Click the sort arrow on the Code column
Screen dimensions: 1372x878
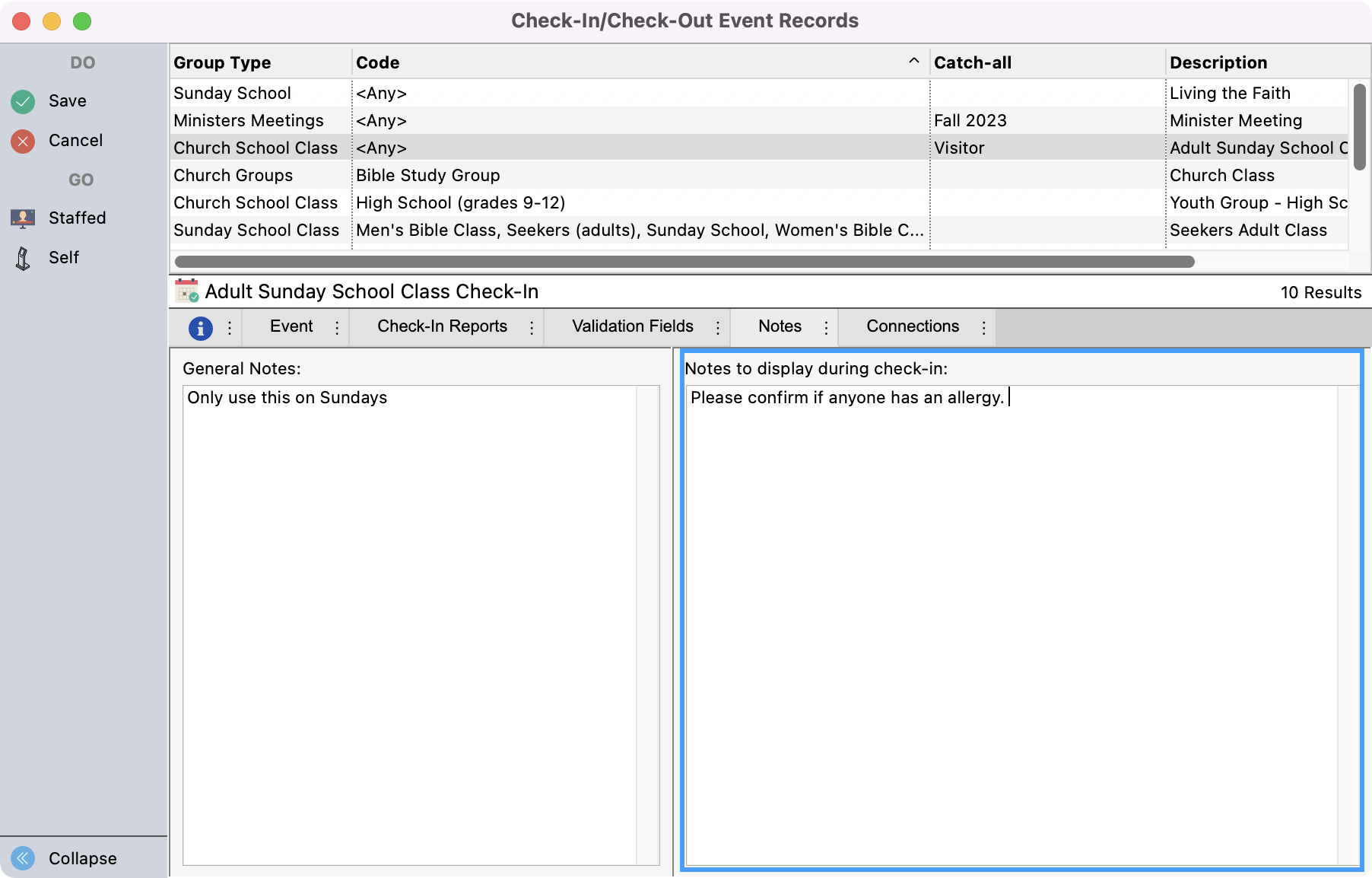point(912,59)
